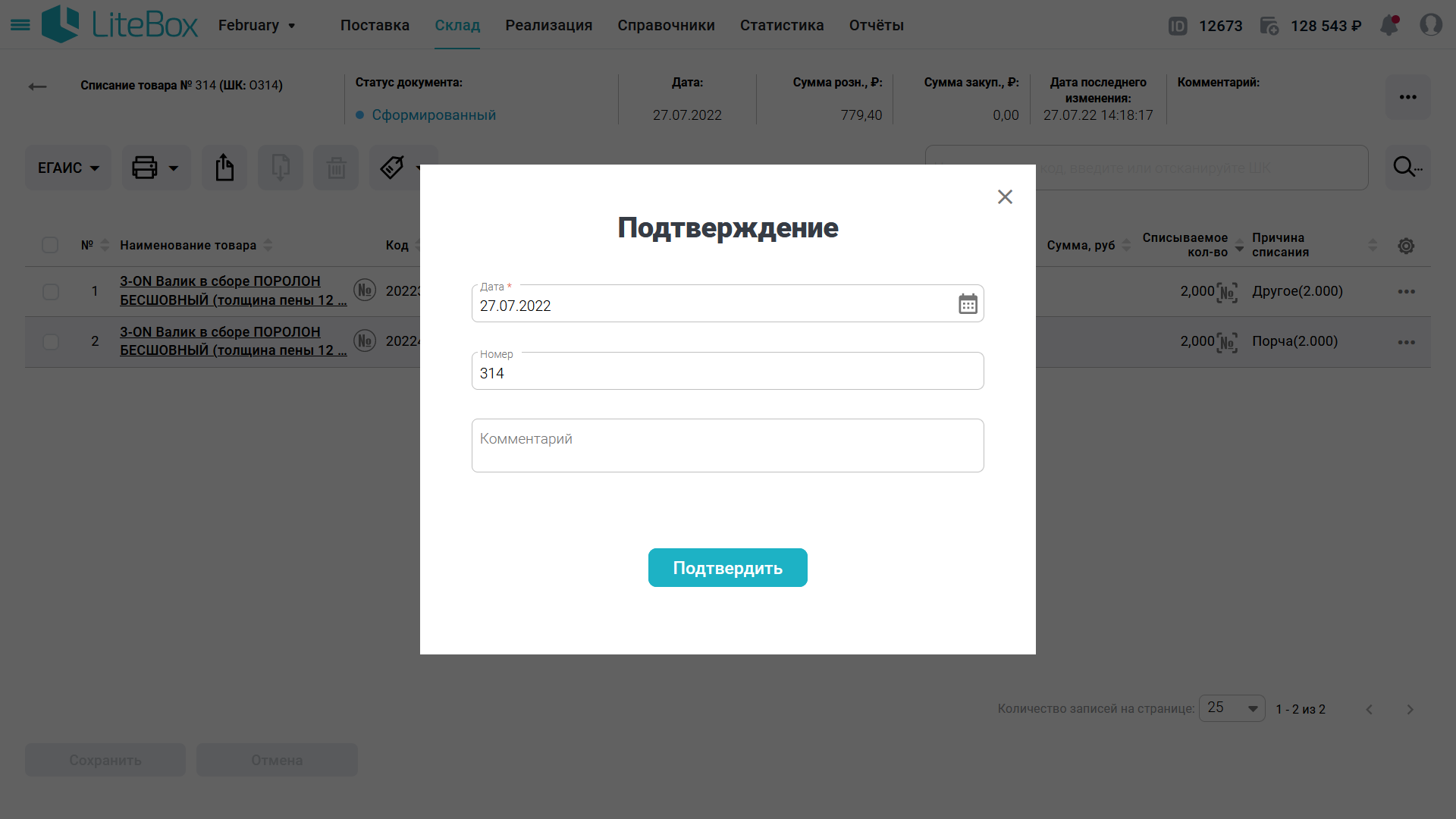Sort by Сумма, руб column

(x=1126, y=245)
